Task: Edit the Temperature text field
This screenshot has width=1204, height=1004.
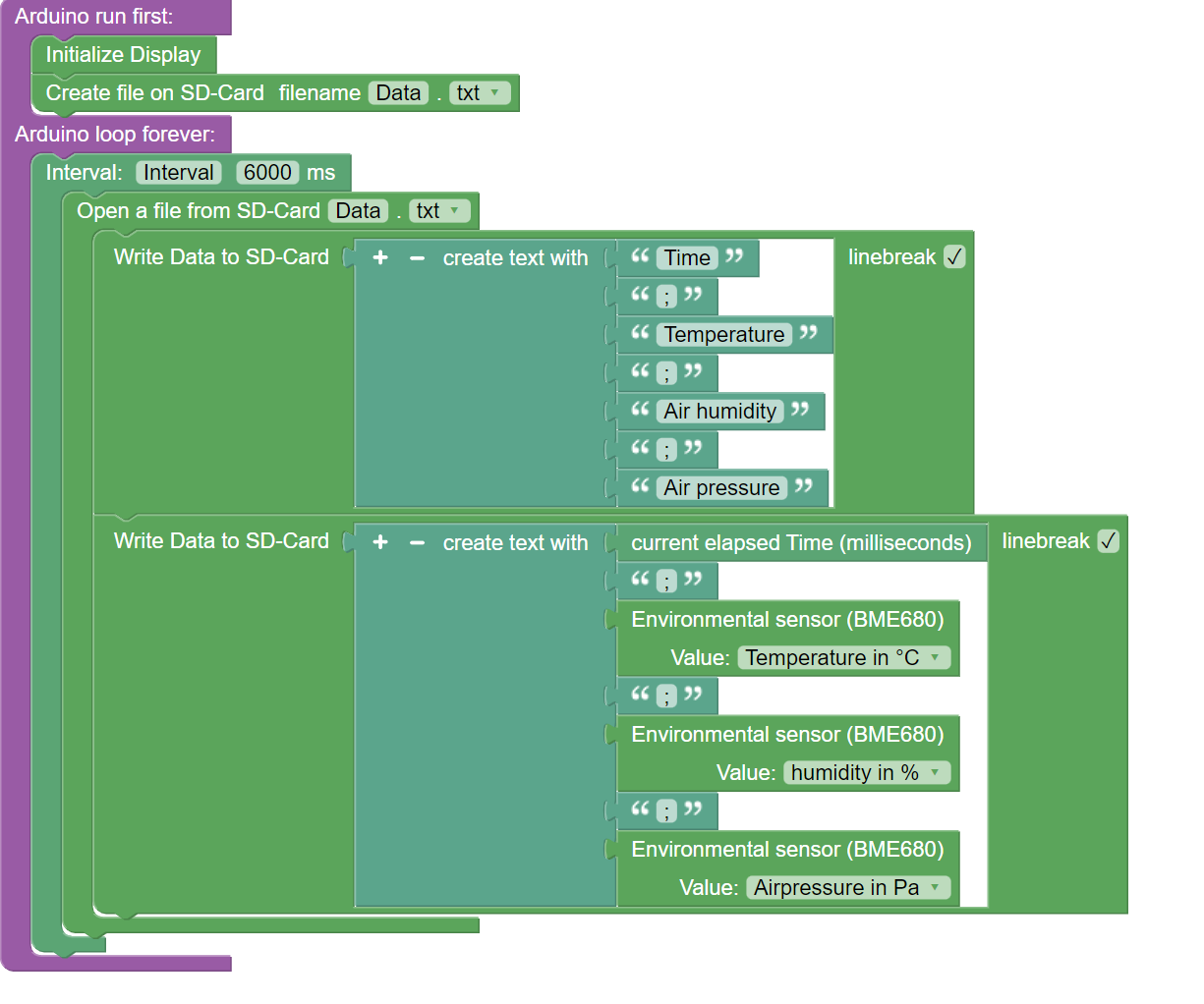Action: [x=724, y=334]
